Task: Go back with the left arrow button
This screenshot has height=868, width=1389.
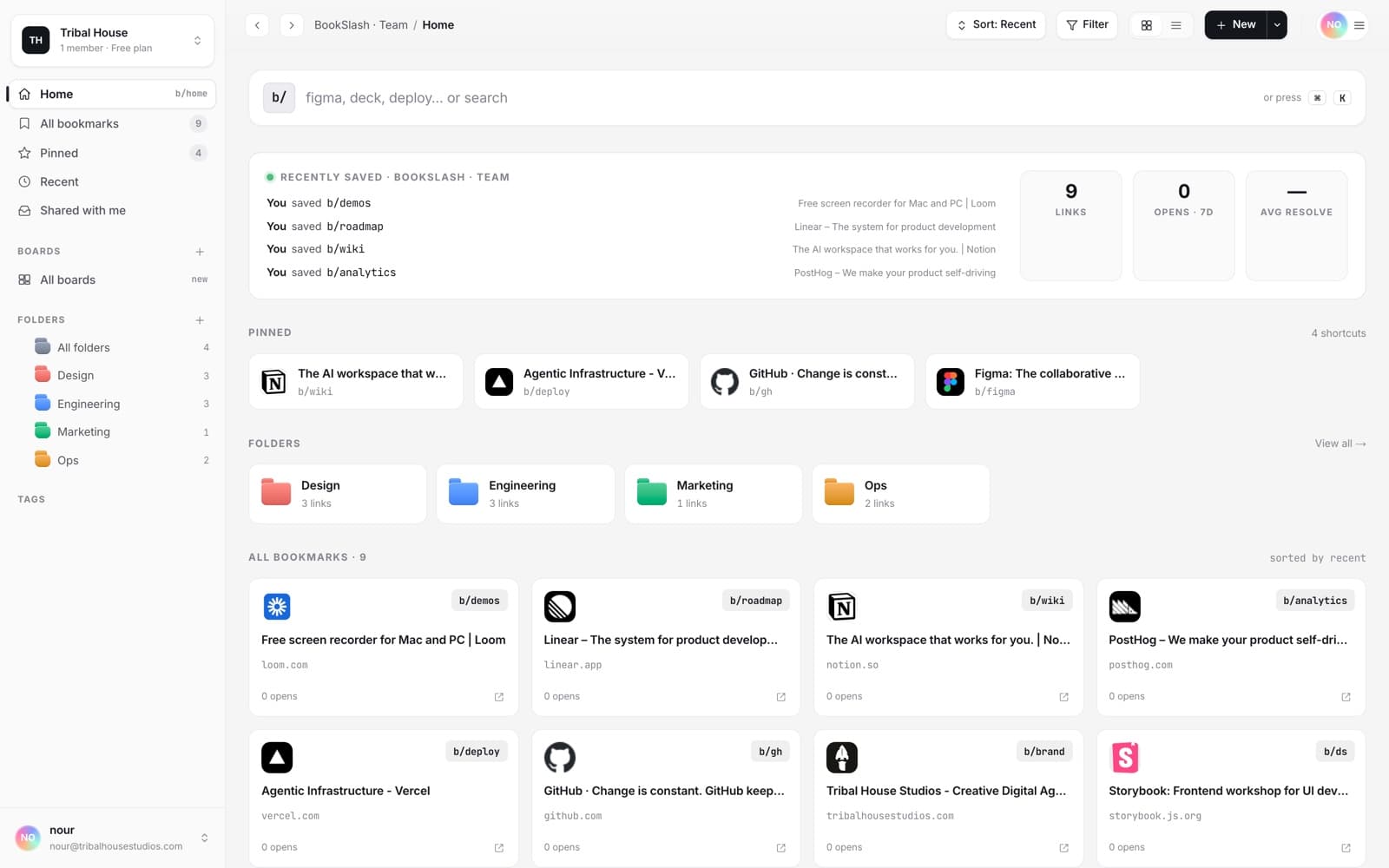Action: click(257, 25)
